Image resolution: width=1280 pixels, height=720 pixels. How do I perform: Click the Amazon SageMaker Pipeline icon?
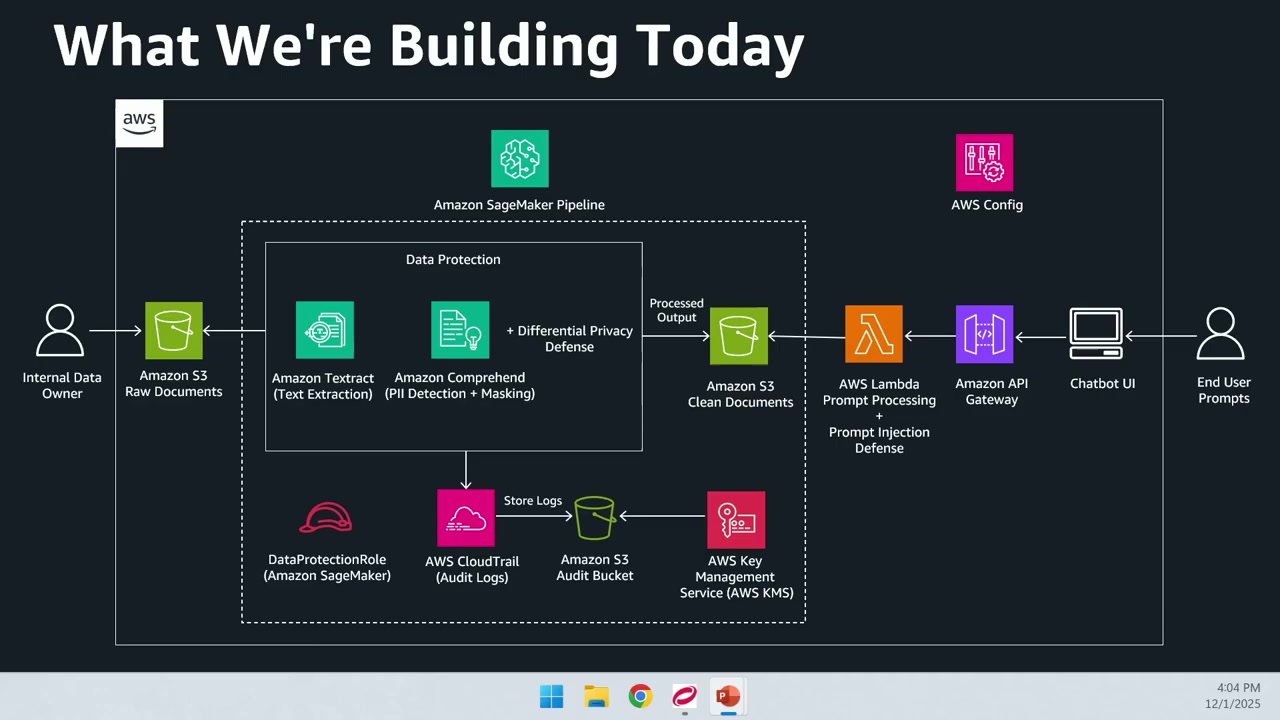(519, 159)
